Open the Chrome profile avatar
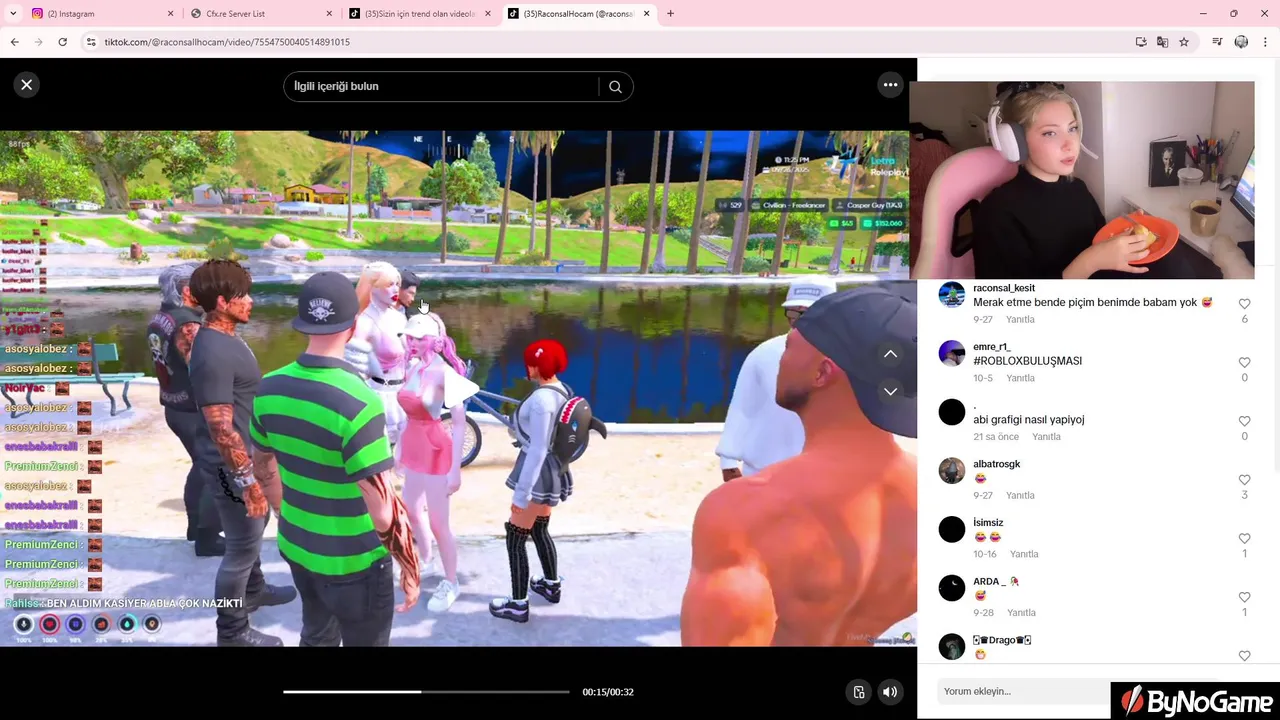Screen dimensions: 1280x720 (x=1241, y=42)
